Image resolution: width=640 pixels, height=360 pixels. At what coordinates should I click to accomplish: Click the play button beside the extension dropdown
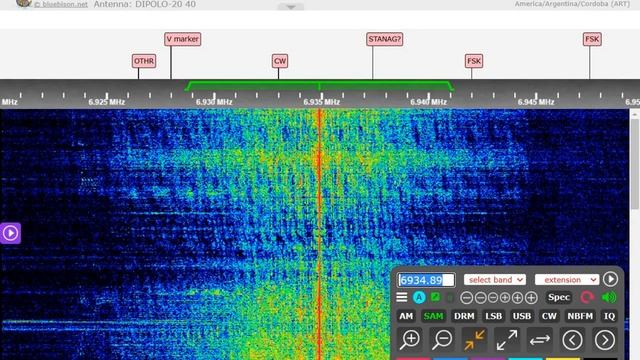pos(610,279)
